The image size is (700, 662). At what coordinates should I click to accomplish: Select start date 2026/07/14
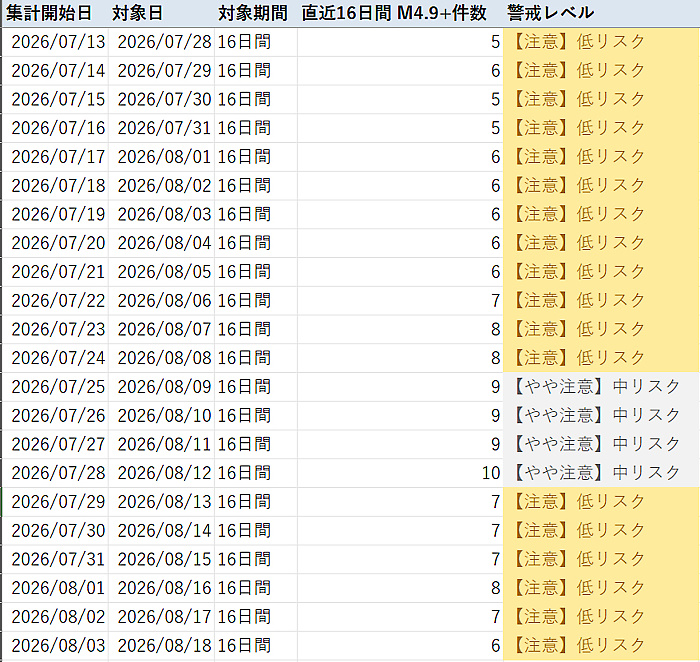[55, 71]
